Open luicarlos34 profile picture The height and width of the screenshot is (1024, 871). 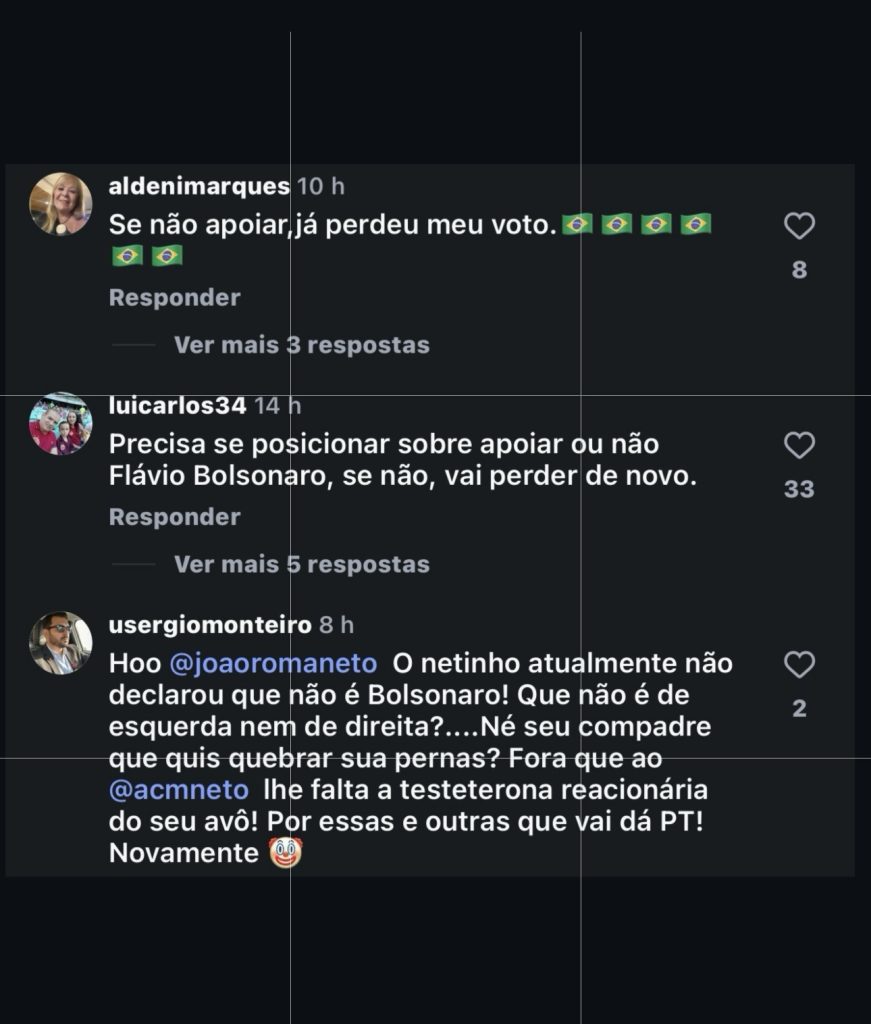61,423
